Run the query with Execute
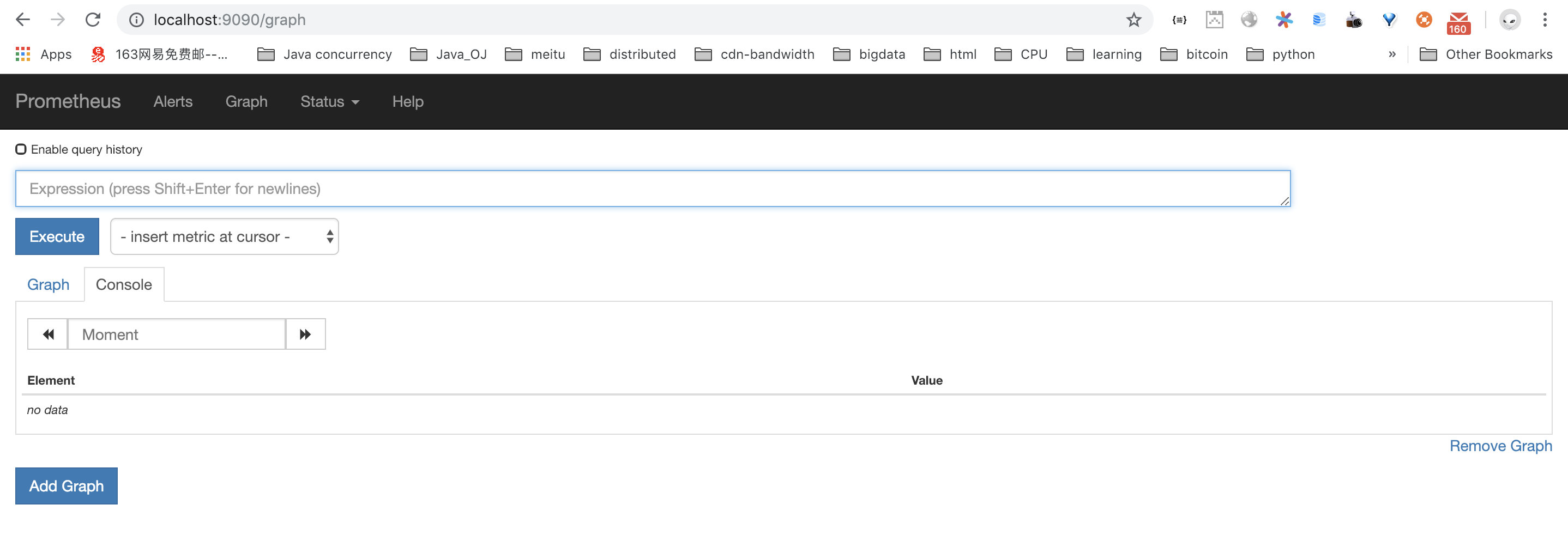Viewport: 1568px width, 535px height. (57, 236)
